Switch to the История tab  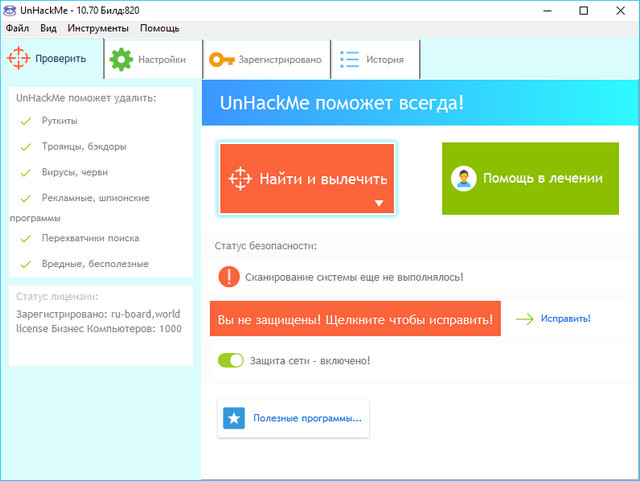point(375,60)
